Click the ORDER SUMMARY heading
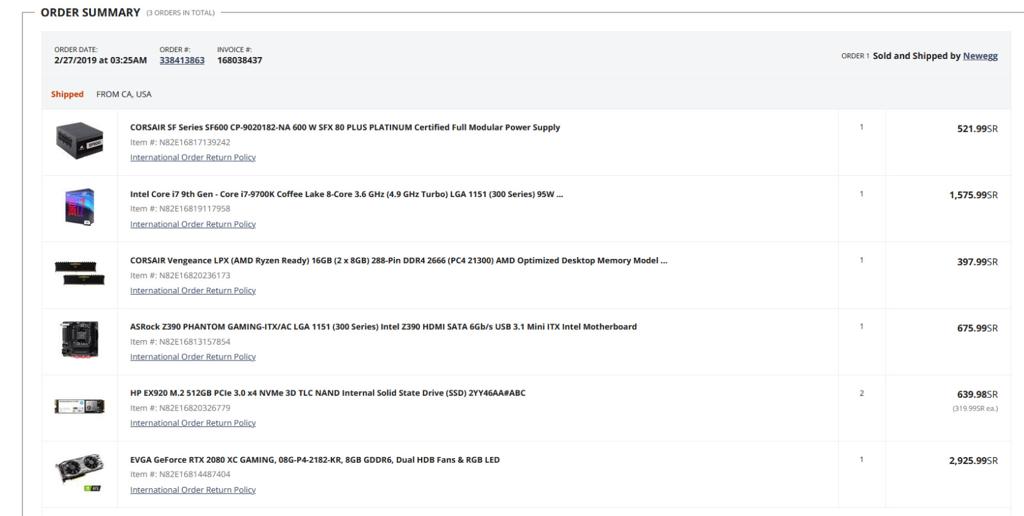The width and height of the screenshot is (1024, 516). click(x=90, y=12)
